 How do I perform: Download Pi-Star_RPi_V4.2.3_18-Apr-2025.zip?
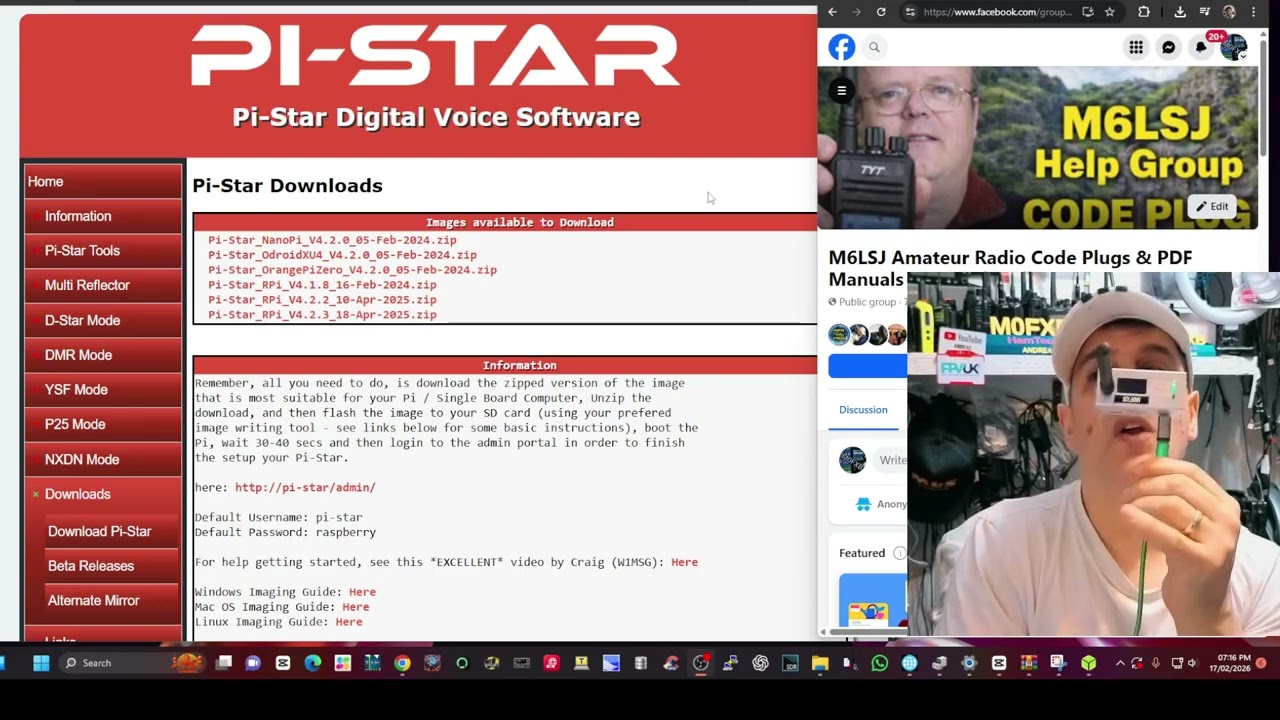click(x=322, y=315)
